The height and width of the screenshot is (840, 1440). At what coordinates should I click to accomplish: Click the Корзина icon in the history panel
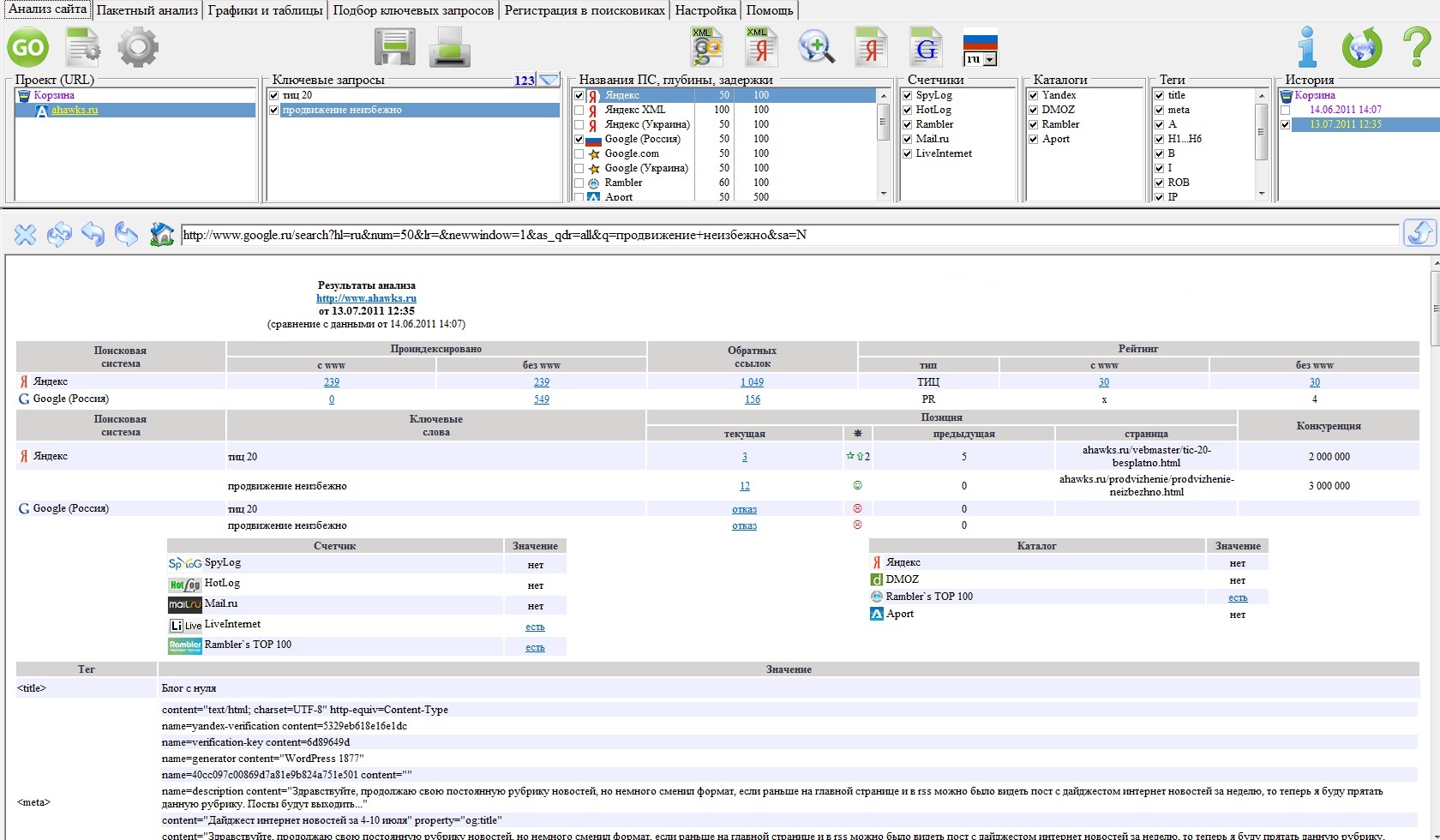tap(1286, 95)
